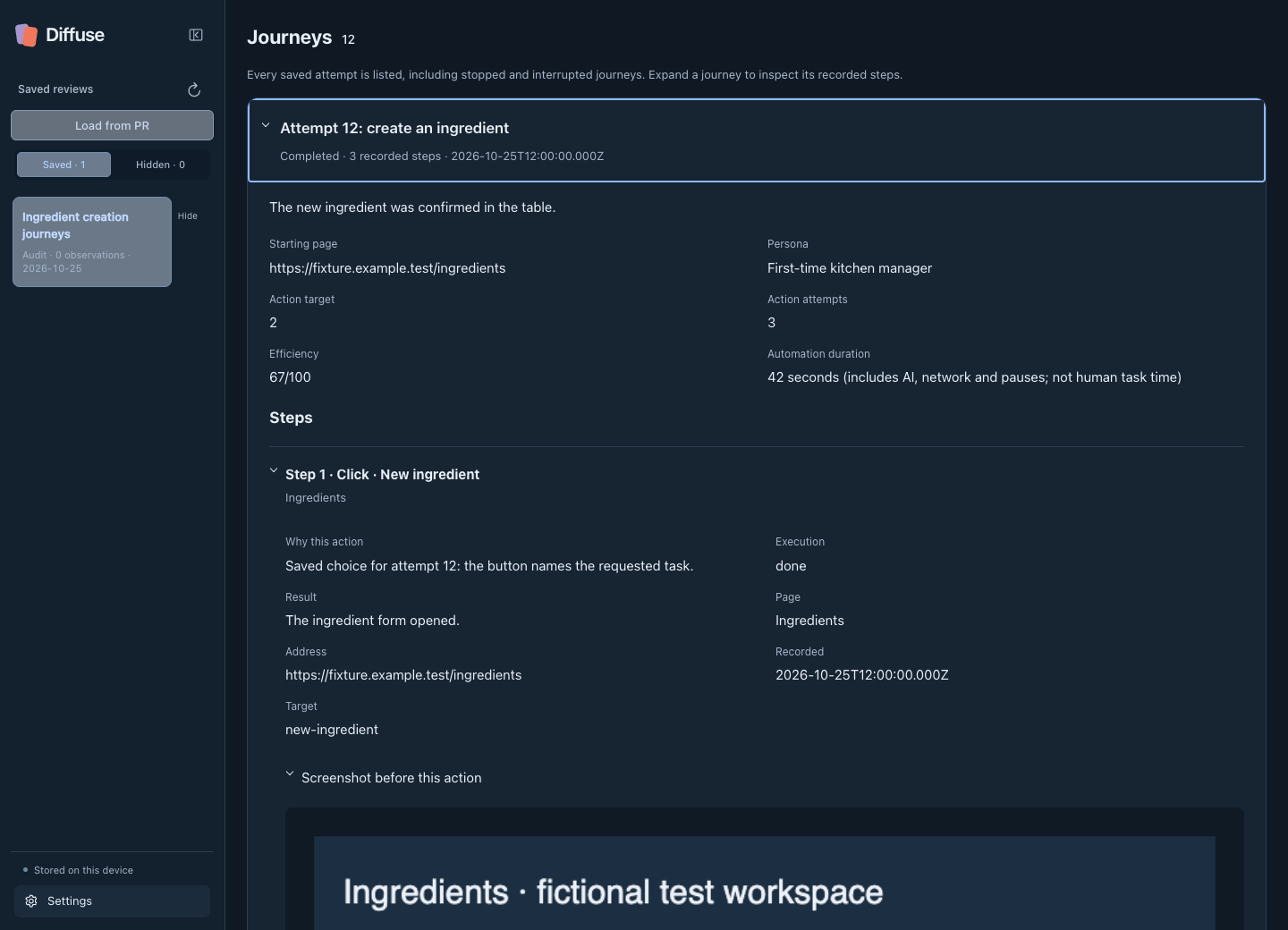This screenshot has width=1288, height=930.
Task: Click the Efficiency value 67/100
Action: tap(290, 377)
